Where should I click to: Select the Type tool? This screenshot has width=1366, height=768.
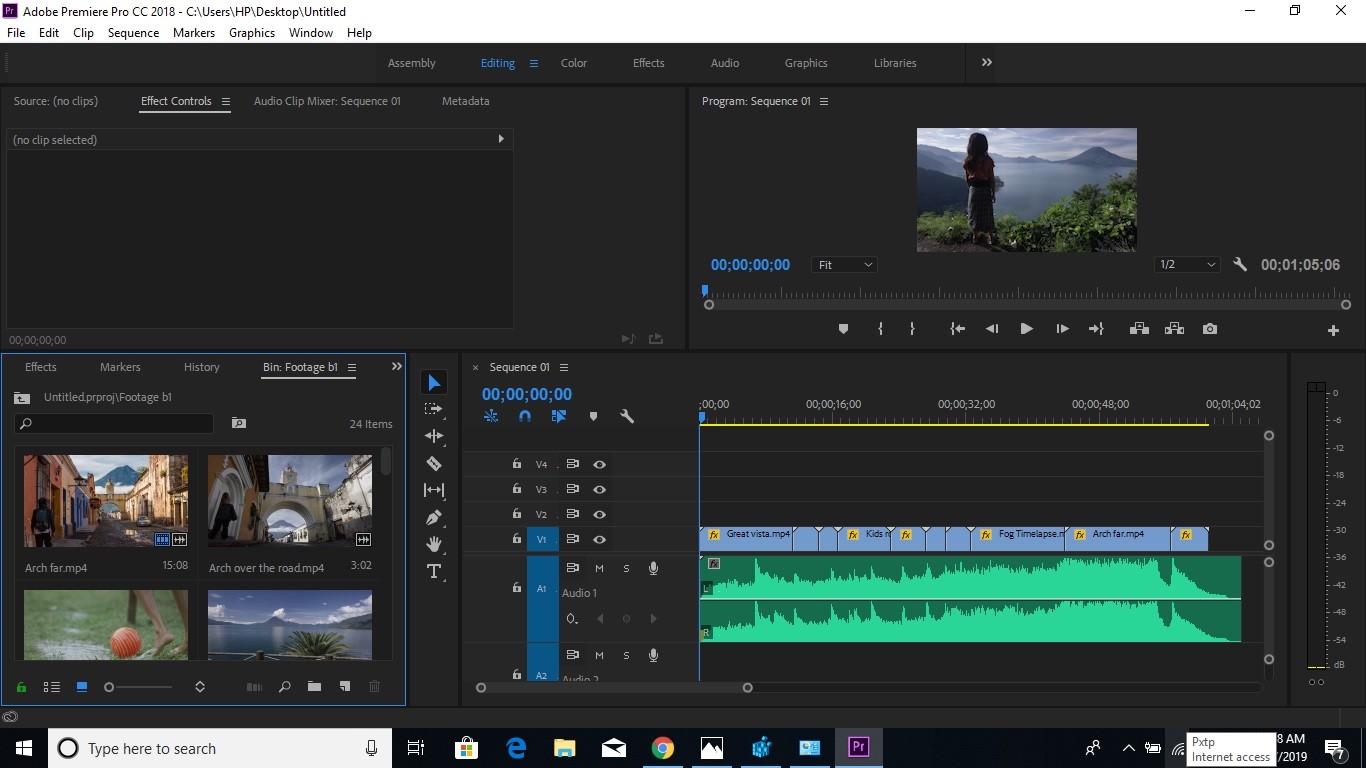point(434,571)
